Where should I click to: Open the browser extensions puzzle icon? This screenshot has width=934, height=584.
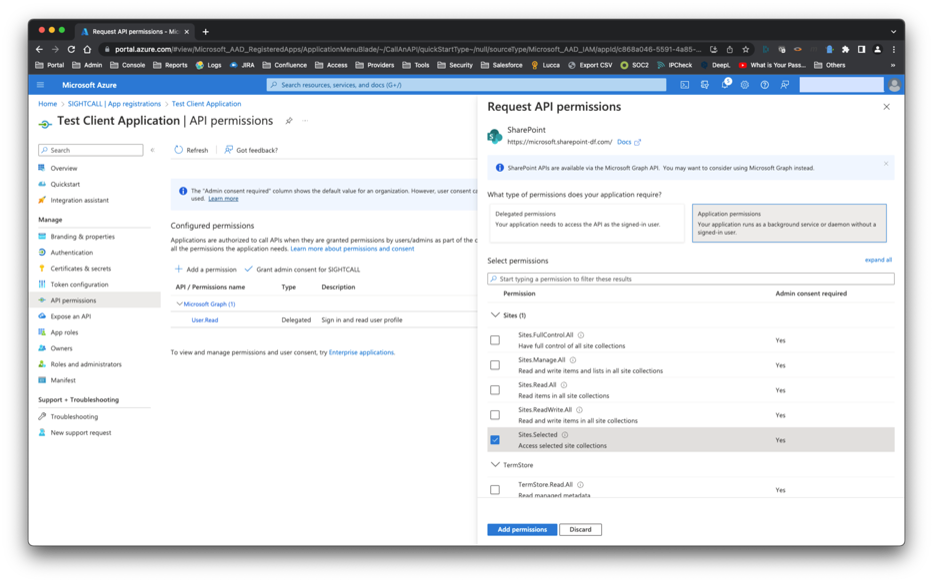[845, 49]
